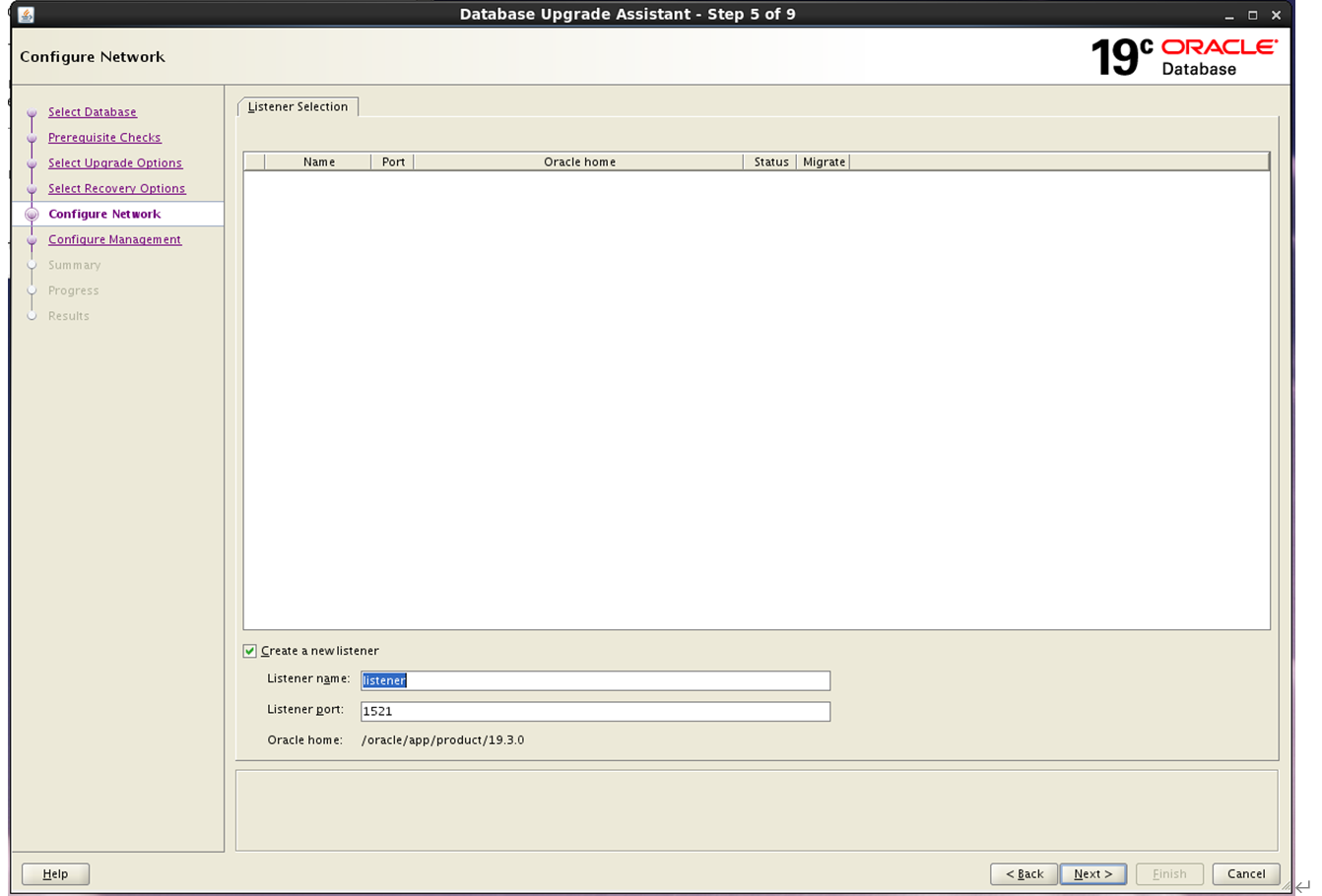Jump to Configure Management step
Image resolution: width=1322 pixels, height=896 pixels.
(114, 239)
